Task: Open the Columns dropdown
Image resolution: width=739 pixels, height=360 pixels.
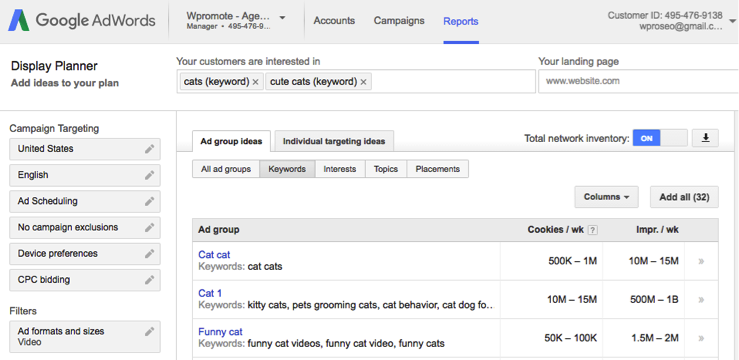Action: coord(606,197)
